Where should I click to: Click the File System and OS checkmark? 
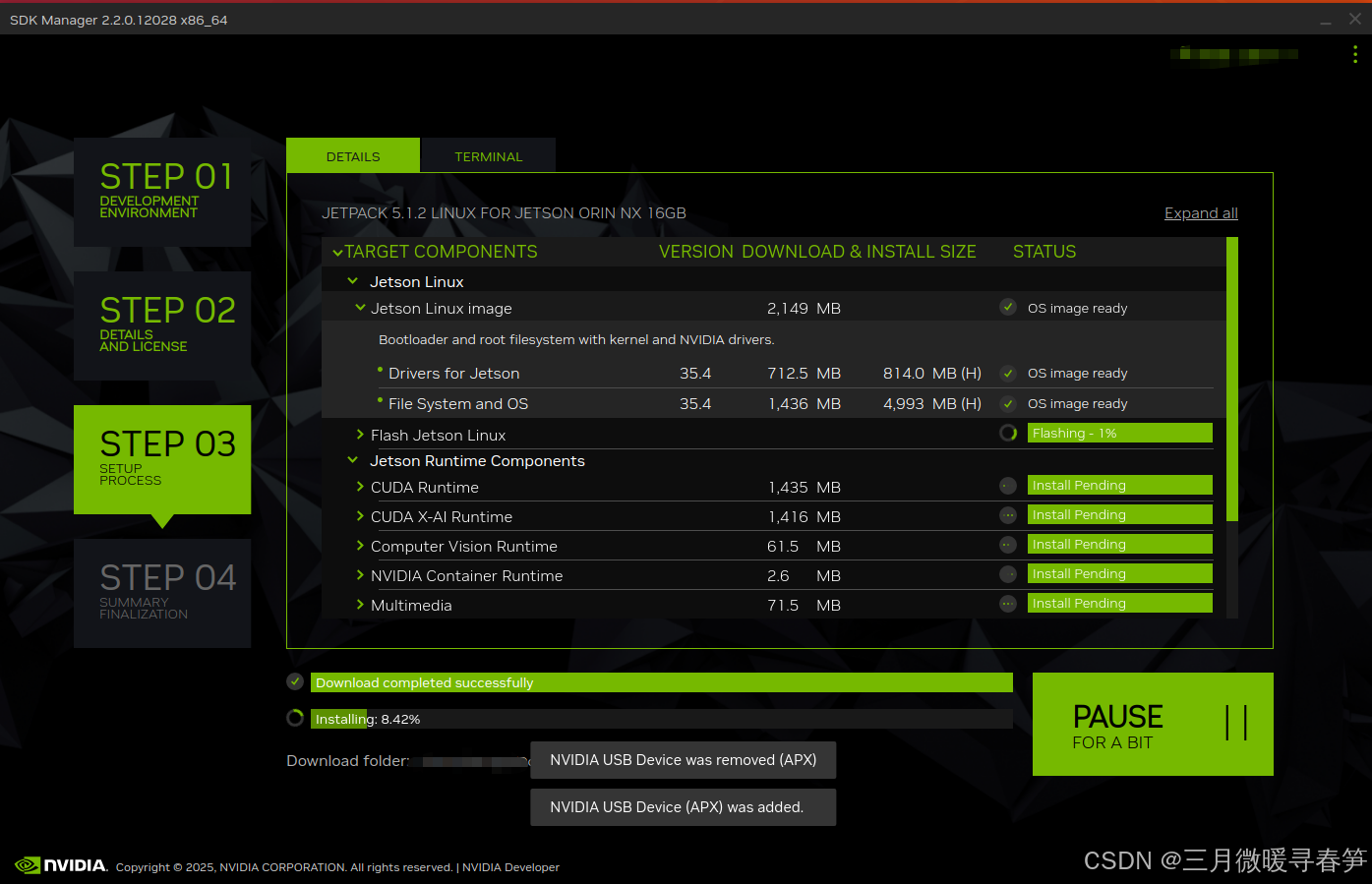click(x=1008, y=403)
